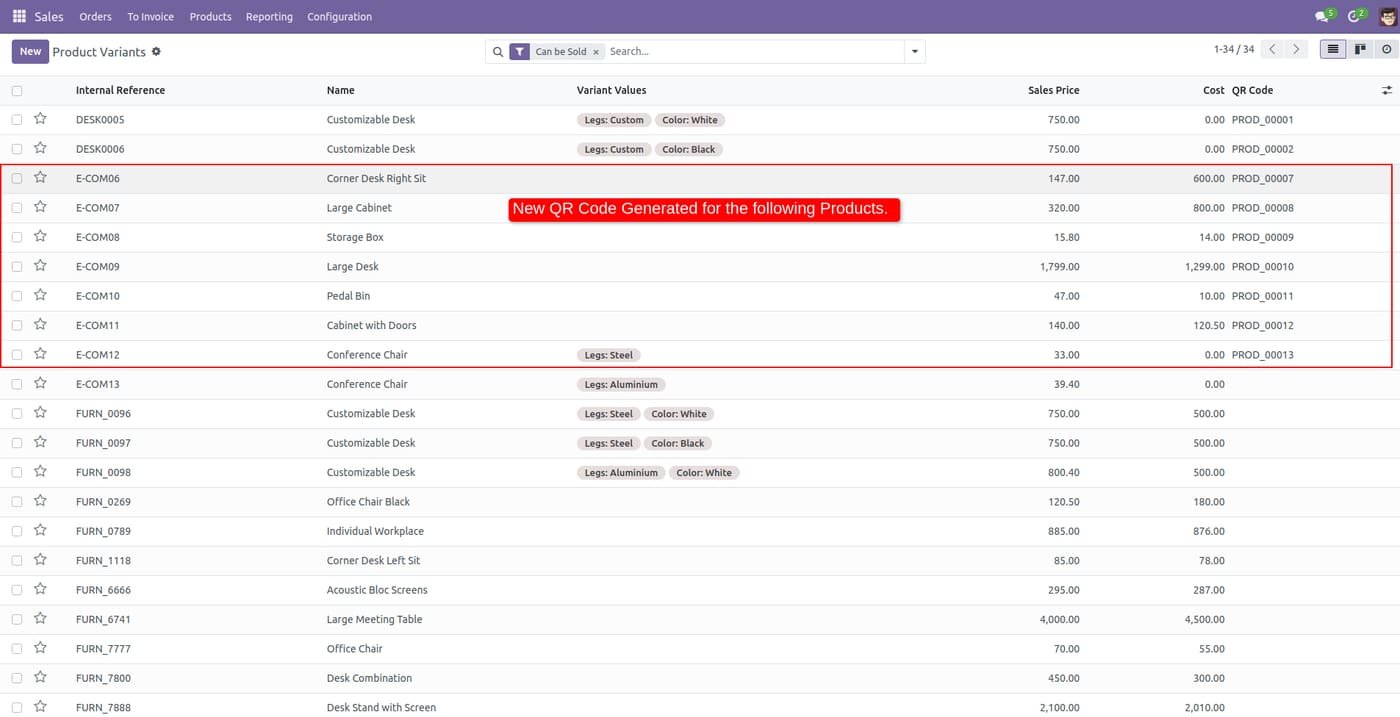Switch to kanban view icon
1400x717 pixels.
click(x=1359, y=49)
